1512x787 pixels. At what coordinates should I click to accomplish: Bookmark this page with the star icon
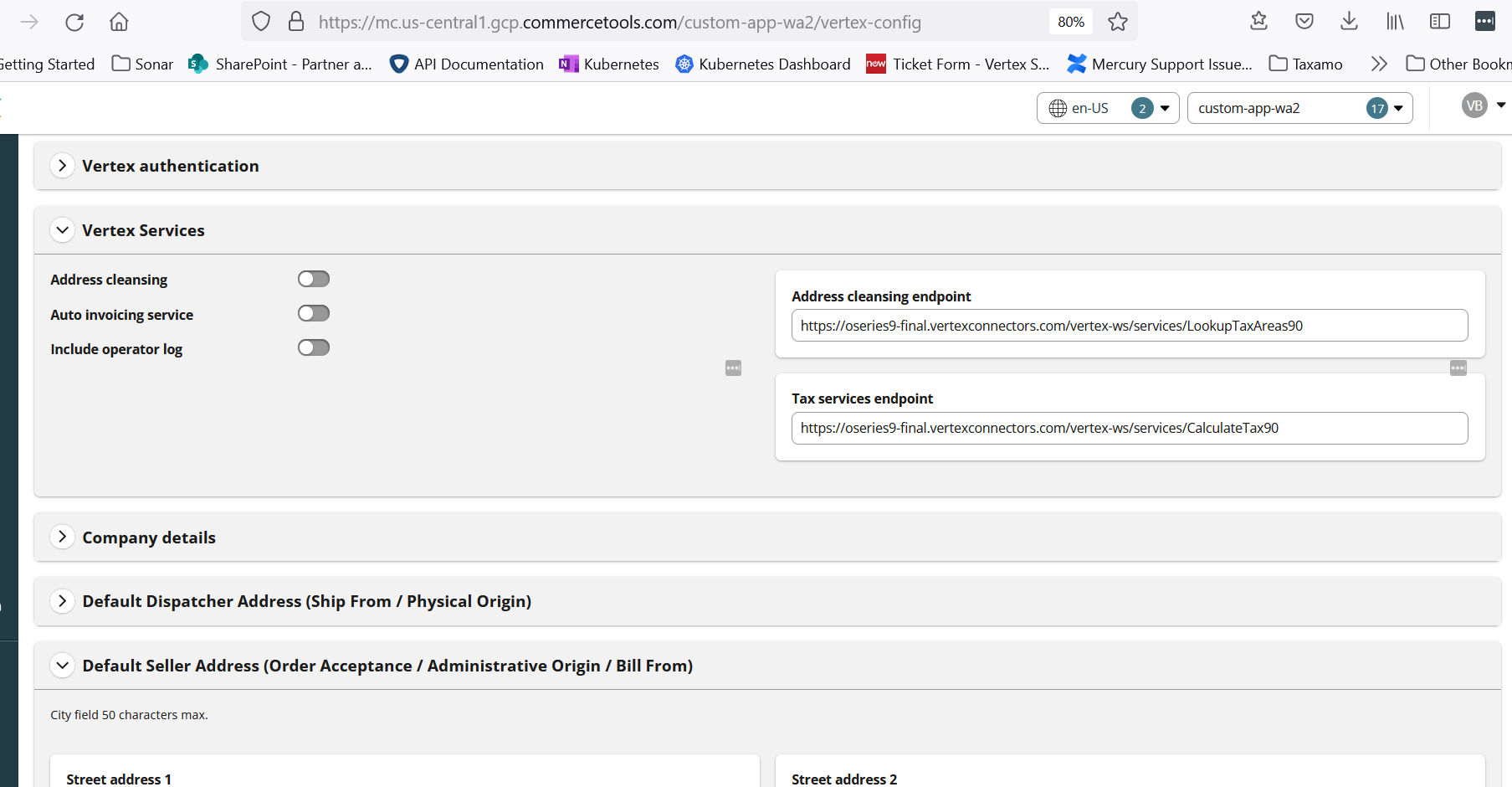[1118, 22]
